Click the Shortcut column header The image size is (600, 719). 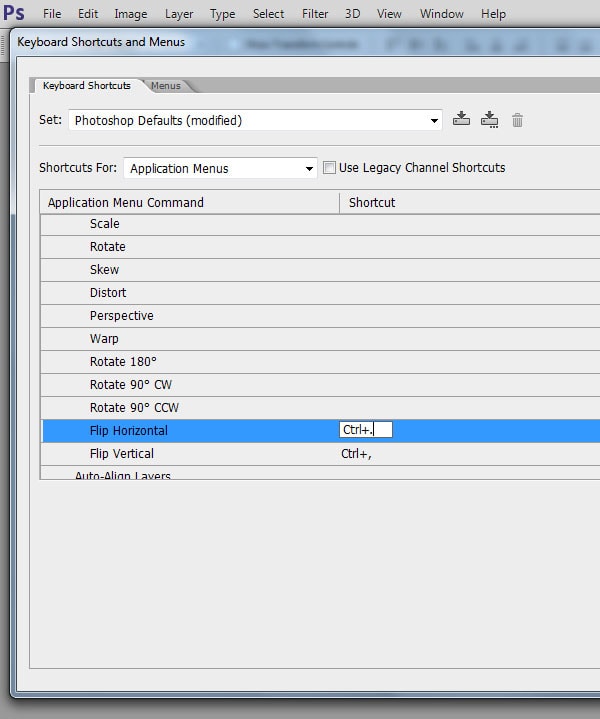coord(469,203)
